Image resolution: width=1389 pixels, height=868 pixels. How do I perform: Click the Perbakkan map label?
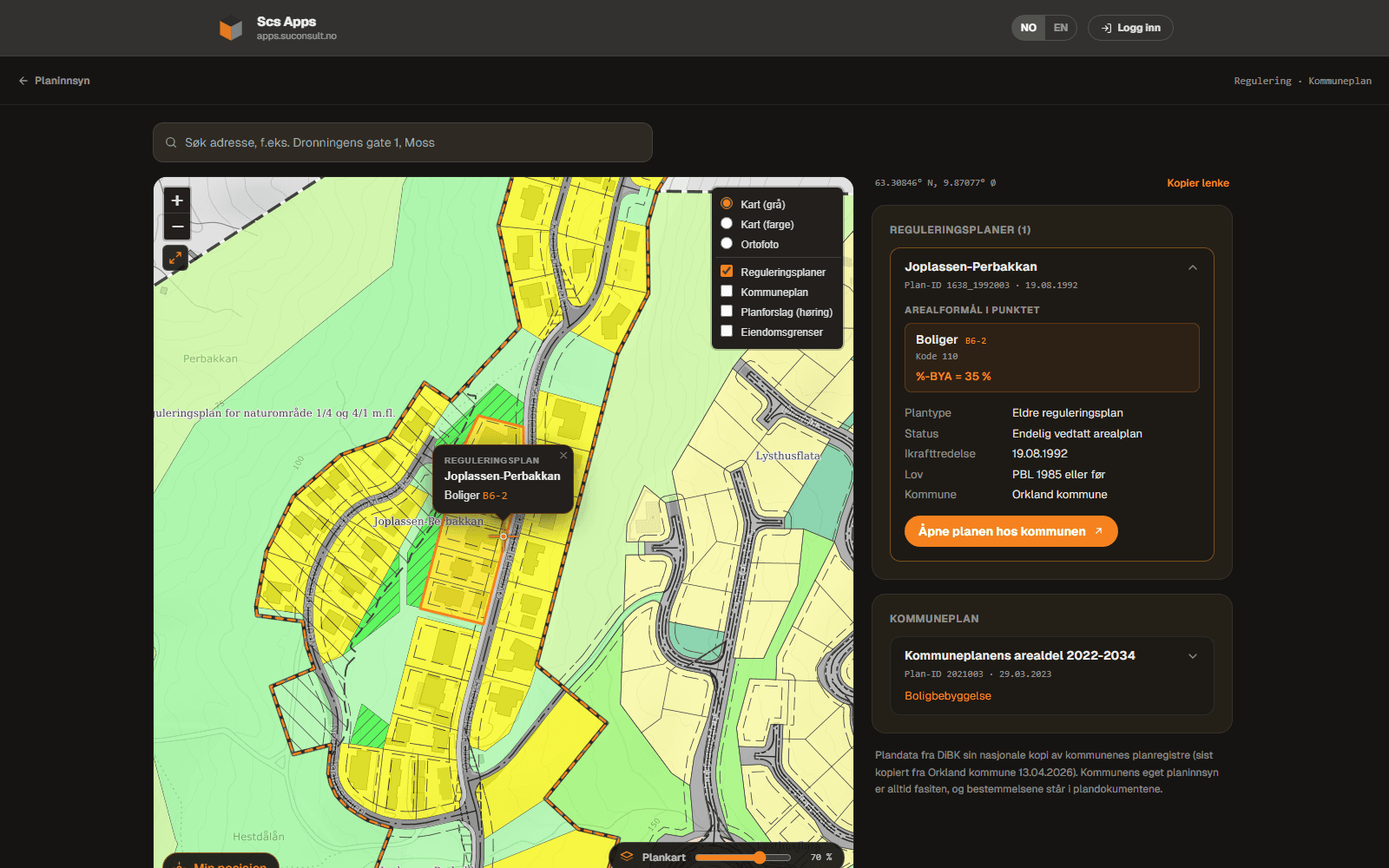[210, 358]
